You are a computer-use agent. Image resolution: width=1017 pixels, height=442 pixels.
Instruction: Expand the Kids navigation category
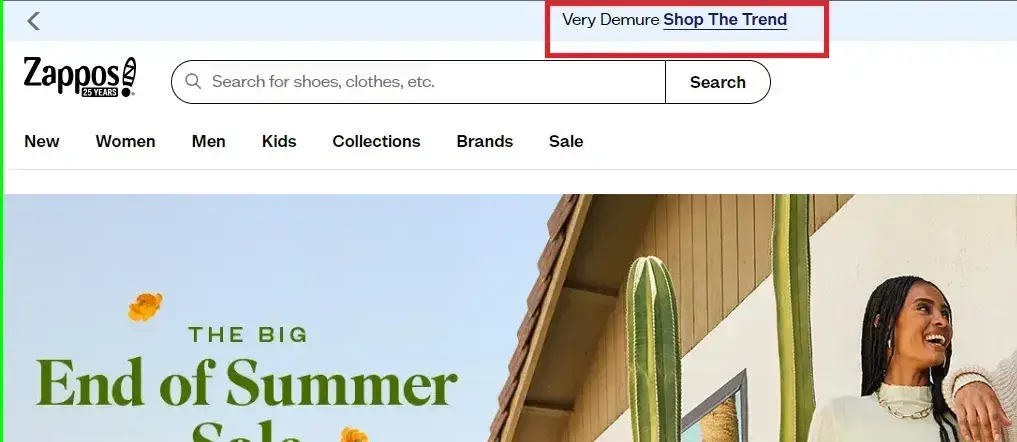[279, 141]
